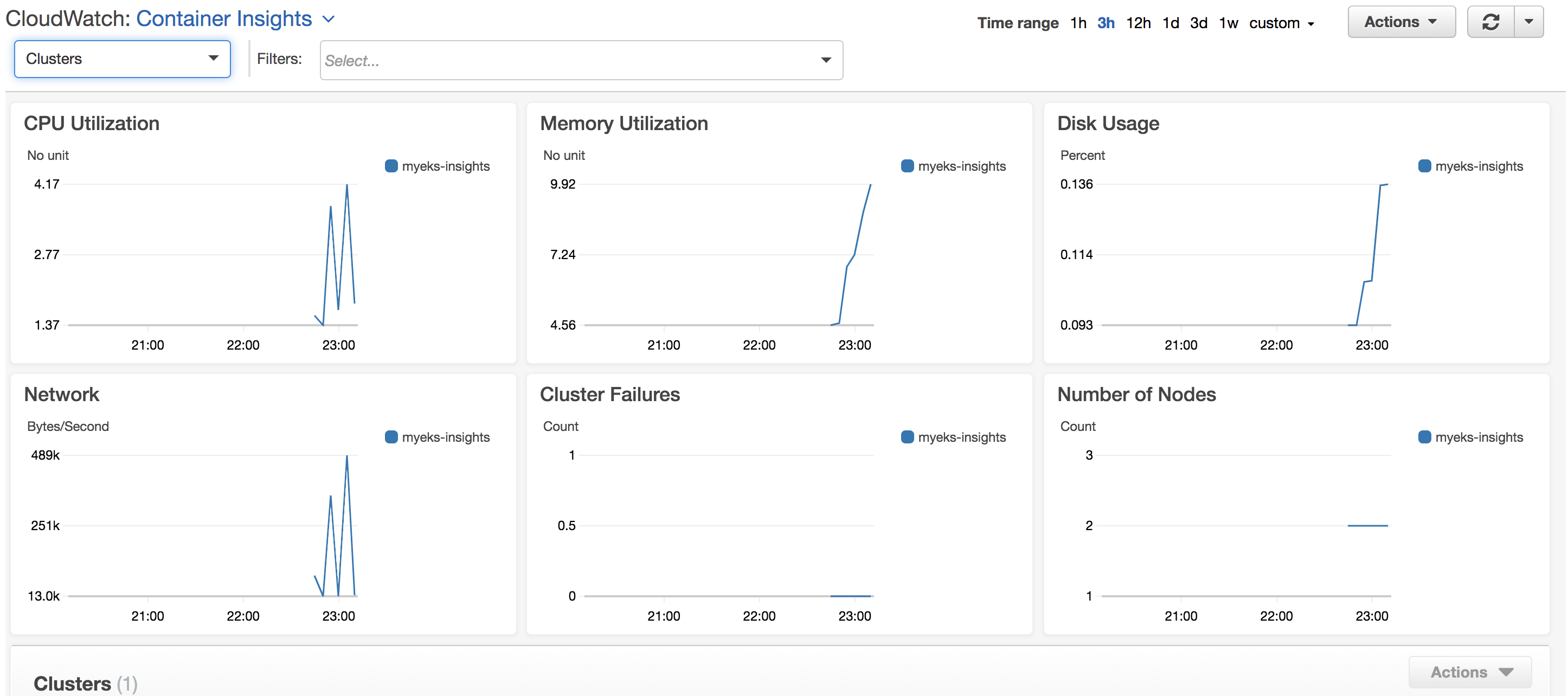1568x696 pixels.
Task: Open the refresh options dropdown arrow
Action: click(1528, 22)
